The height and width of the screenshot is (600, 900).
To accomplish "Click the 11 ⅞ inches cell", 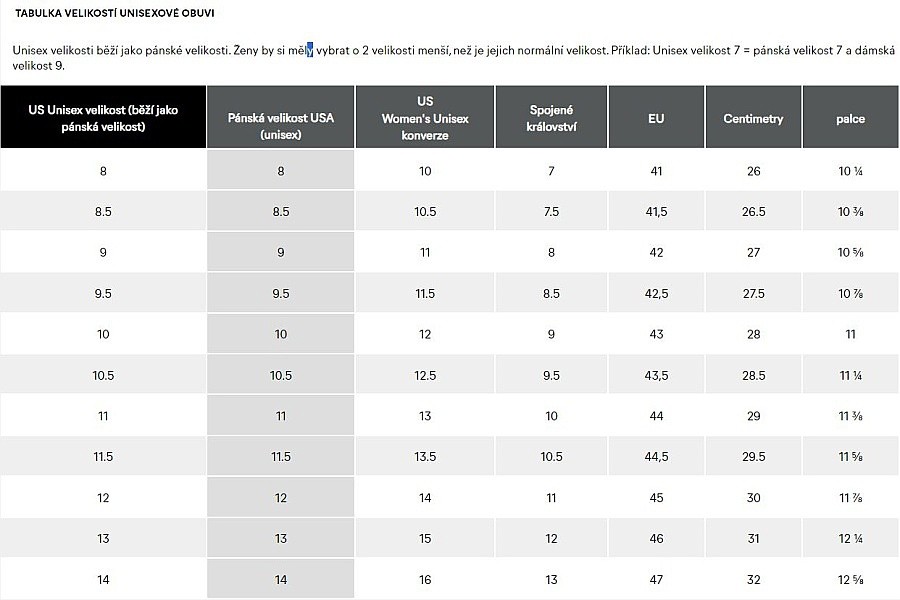I will pos(851,498).
